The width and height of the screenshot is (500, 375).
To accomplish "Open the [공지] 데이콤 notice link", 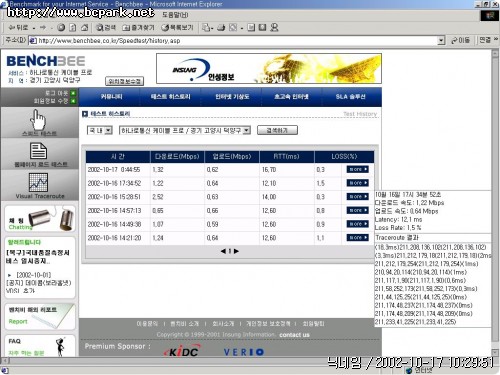I will (38, 286).
